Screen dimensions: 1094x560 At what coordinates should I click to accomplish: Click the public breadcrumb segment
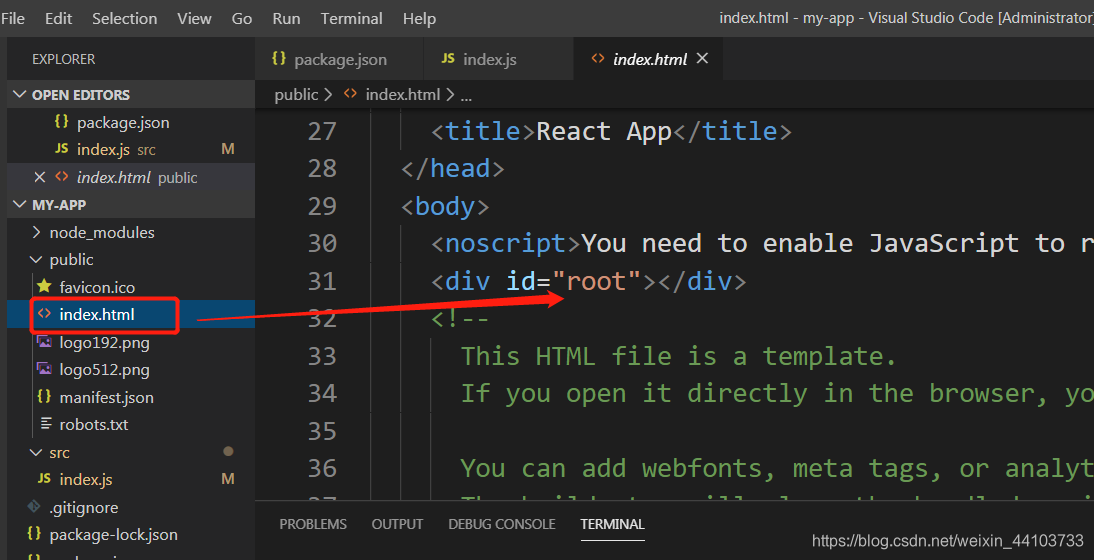tap(296, 94)
